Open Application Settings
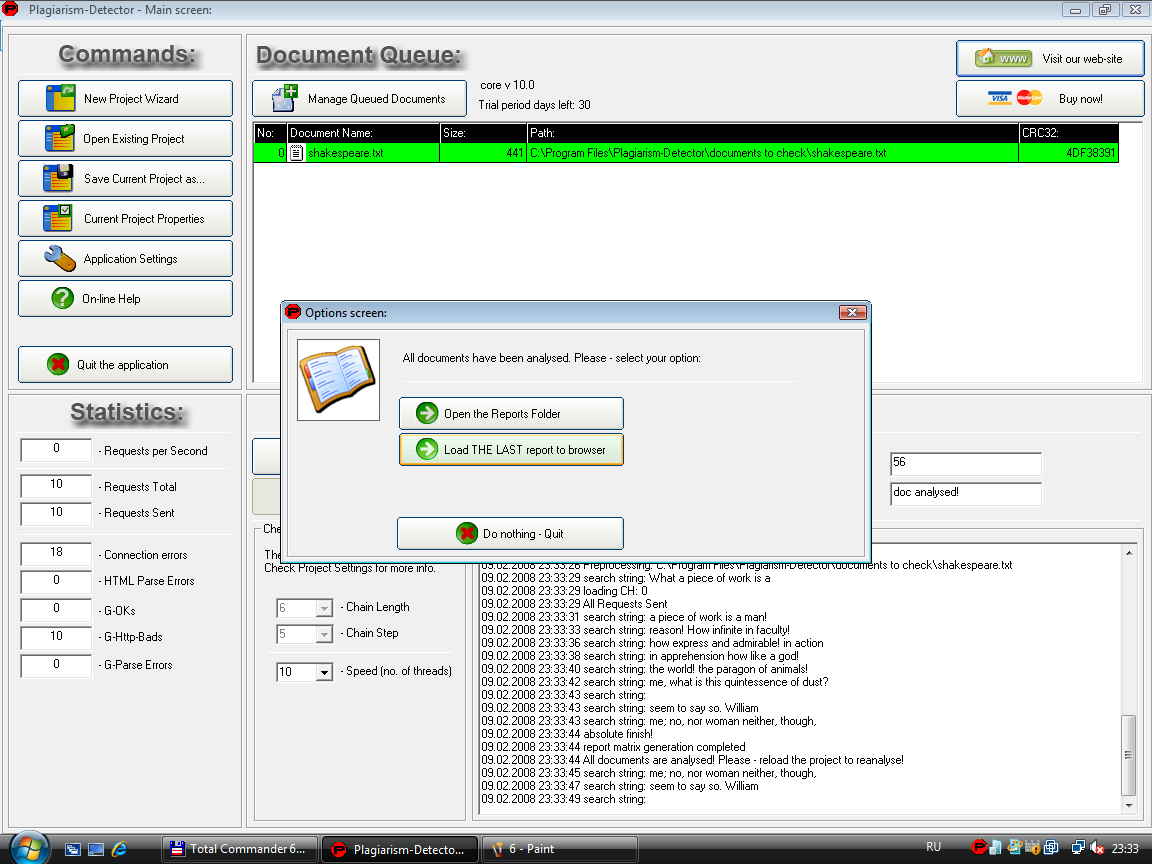 125,259
